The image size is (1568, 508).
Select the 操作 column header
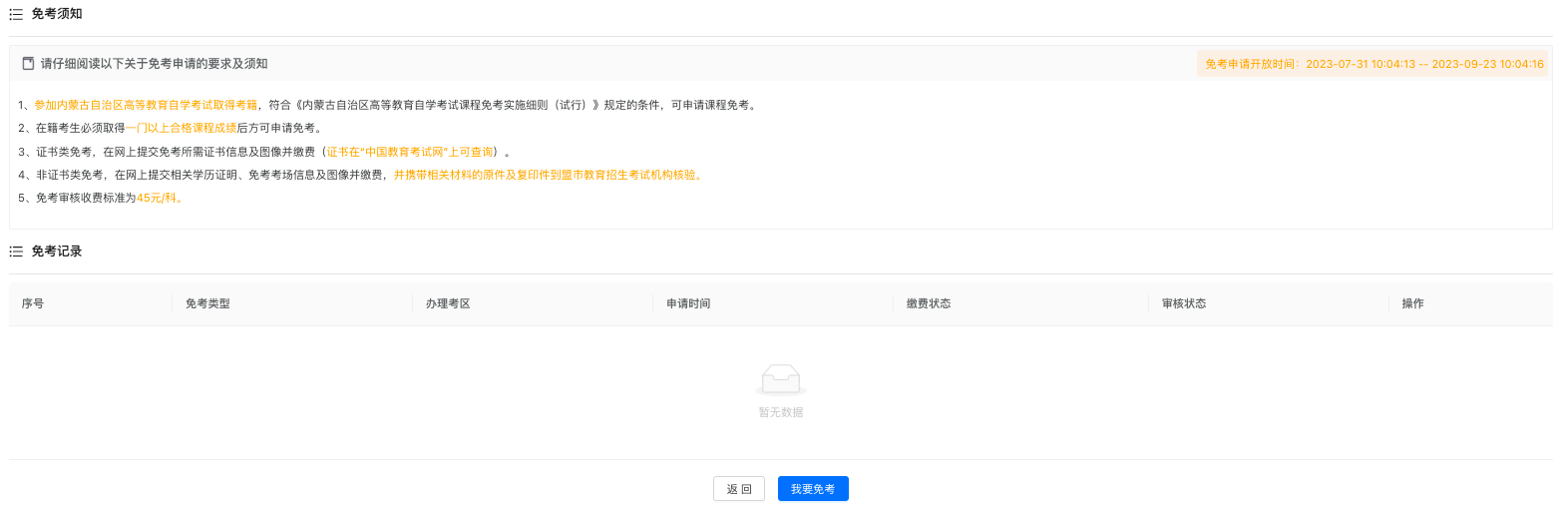click(x=1412, y=303)
